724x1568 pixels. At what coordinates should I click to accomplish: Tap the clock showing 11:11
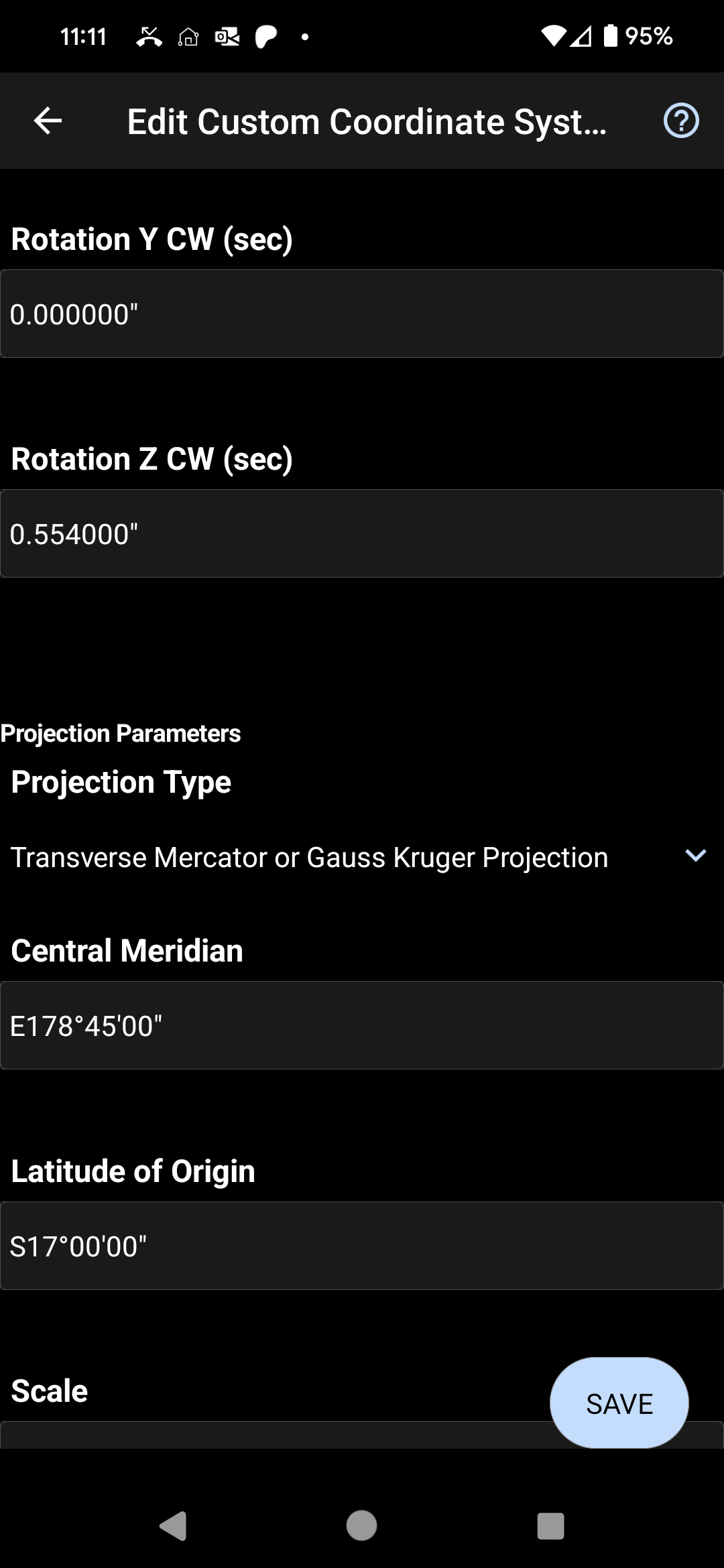(84, 37)
